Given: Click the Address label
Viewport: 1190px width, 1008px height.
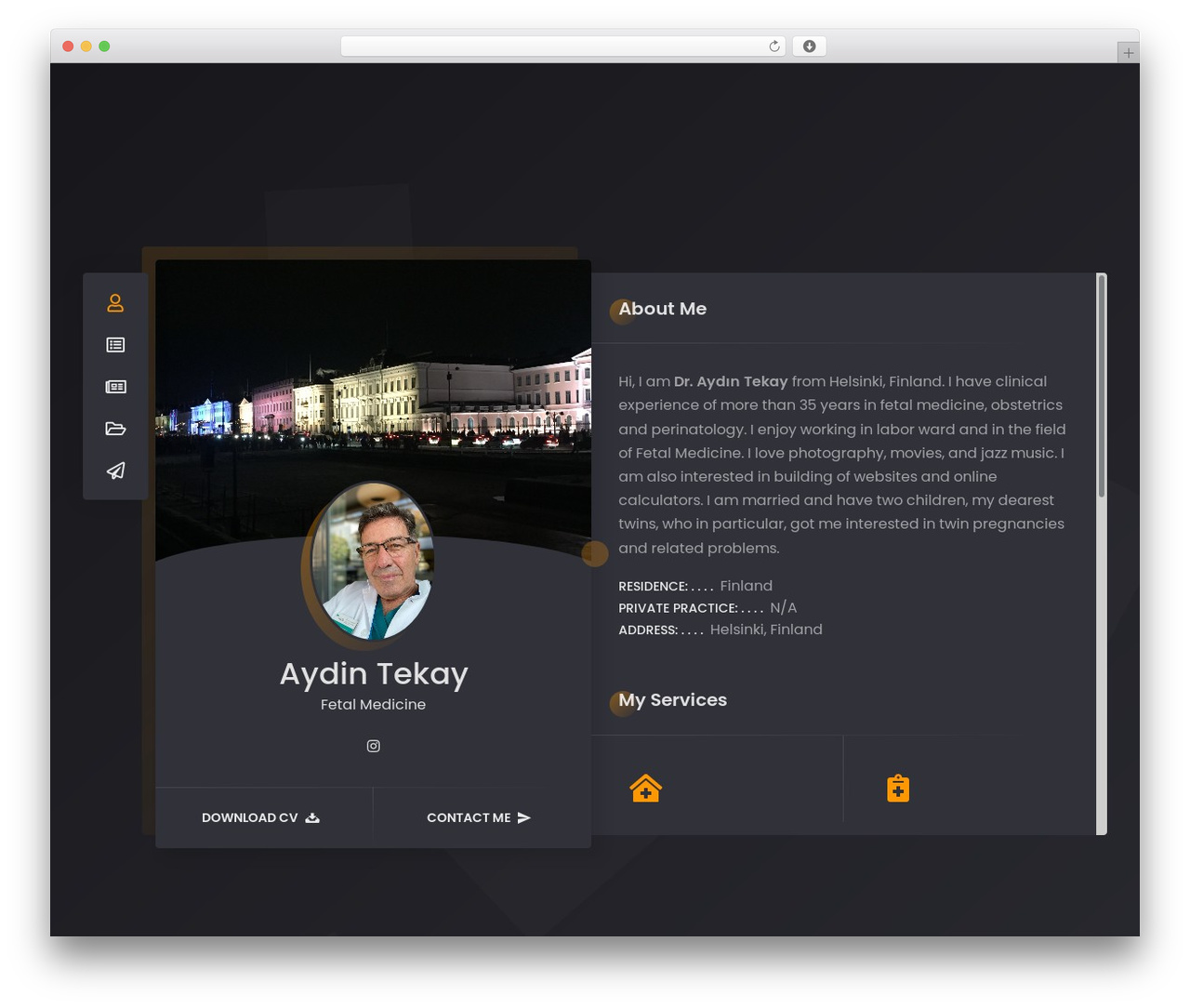Looking at the screenshot, I should click(648, 630).
